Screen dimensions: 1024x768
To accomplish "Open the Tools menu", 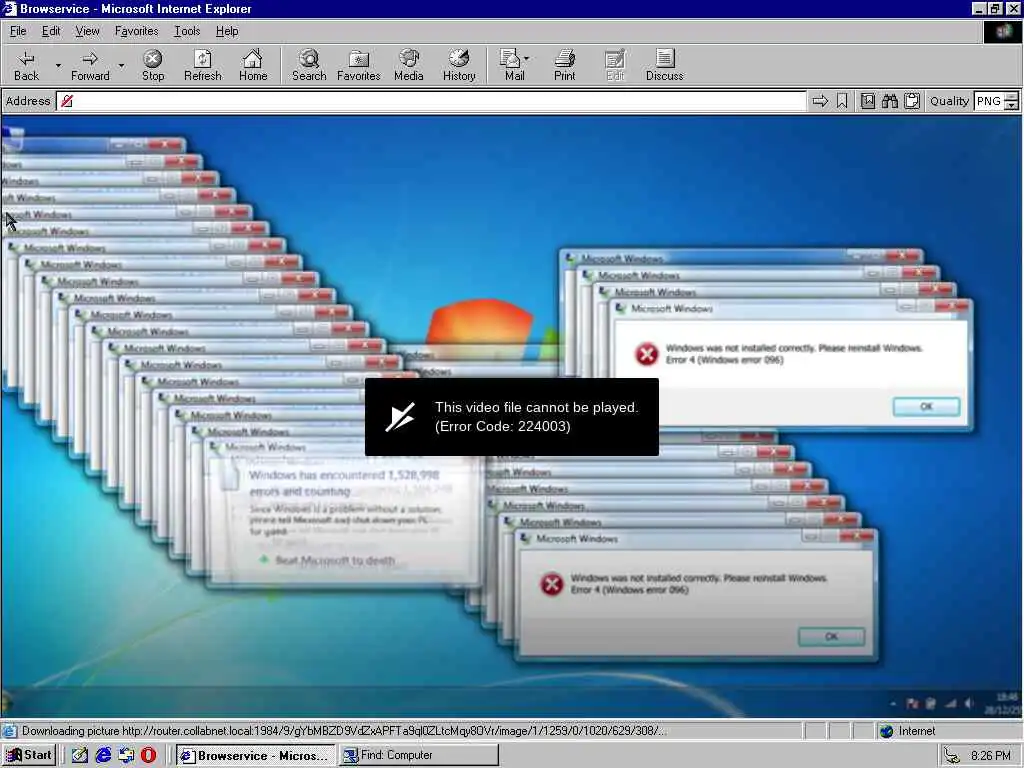I will pos(187,31).
